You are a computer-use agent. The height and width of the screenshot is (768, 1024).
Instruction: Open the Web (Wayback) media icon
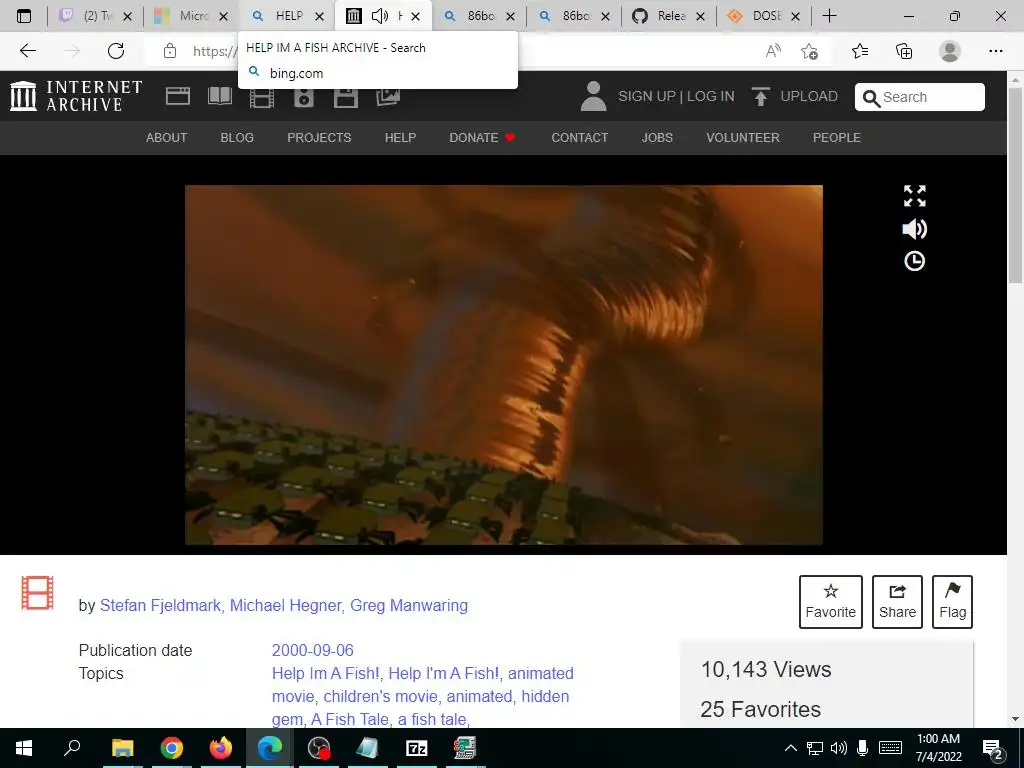pyautogui.click(x=178, y=96)
